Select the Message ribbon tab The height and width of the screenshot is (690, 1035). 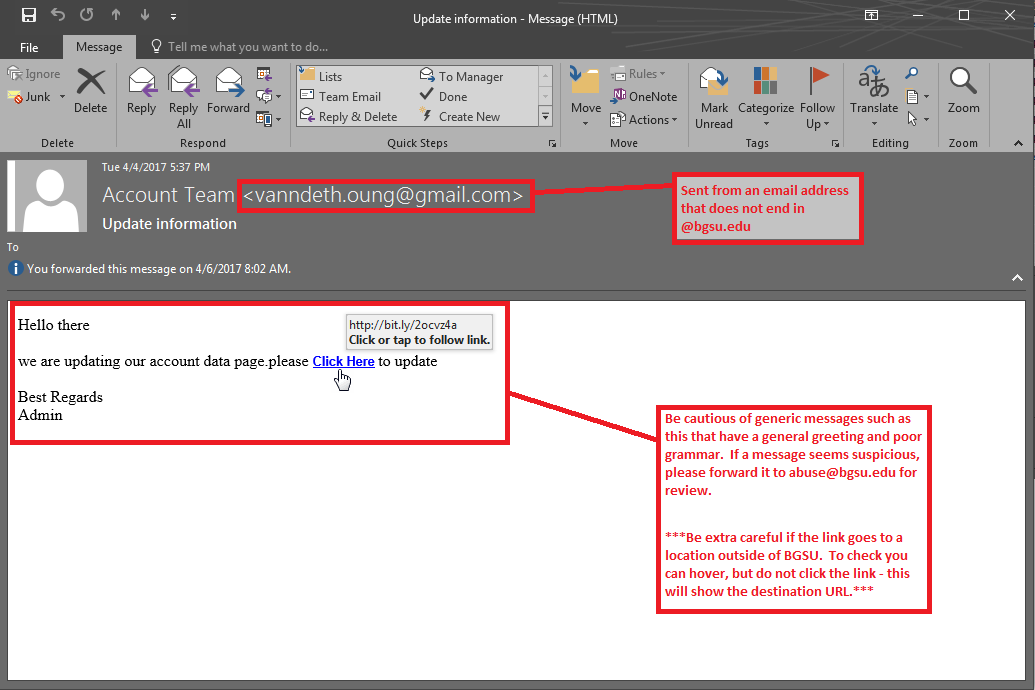[99, 47]
